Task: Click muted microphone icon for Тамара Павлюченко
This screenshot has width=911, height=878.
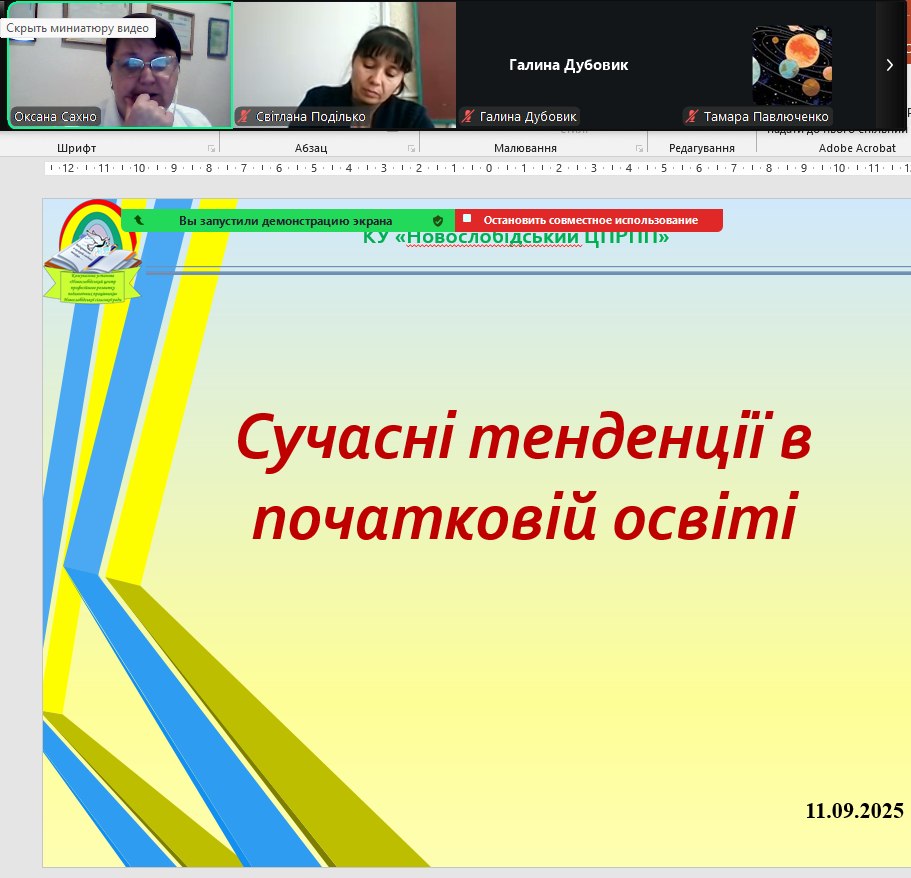Action: [691, 117]
